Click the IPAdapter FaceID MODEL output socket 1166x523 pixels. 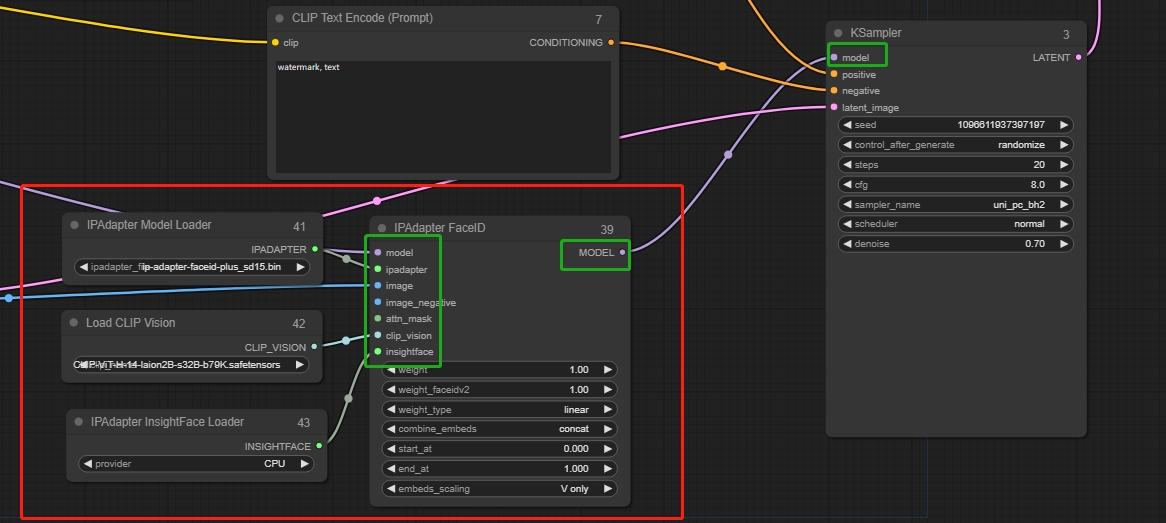pos(622,253)
